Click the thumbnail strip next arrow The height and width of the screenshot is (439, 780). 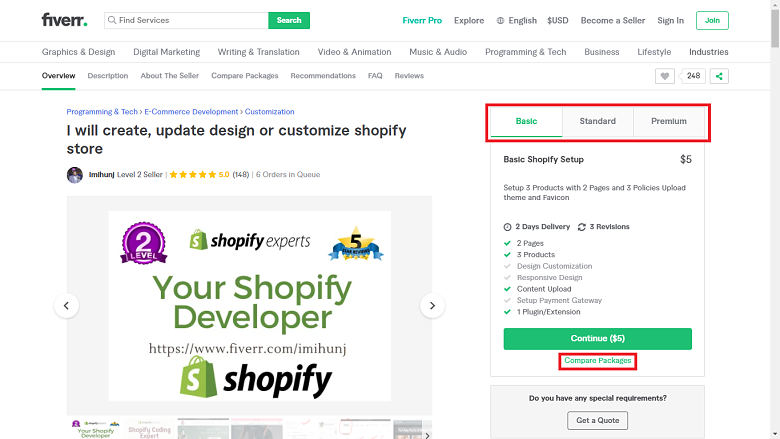(x=427, y=435)
